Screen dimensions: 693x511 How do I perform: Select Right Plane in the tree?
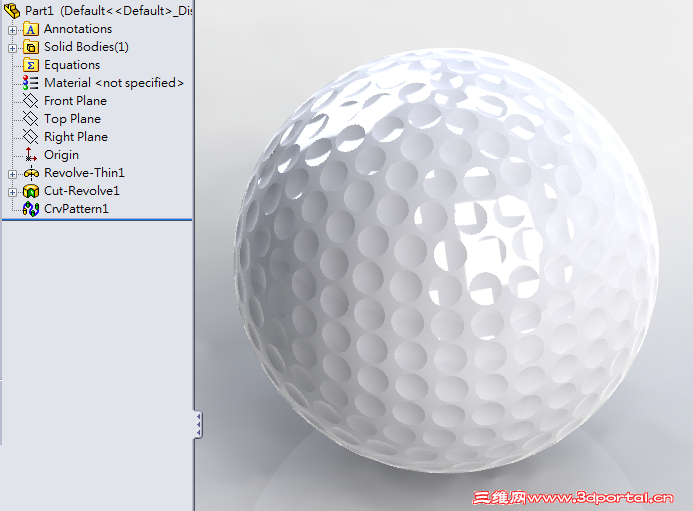[76, 137]
